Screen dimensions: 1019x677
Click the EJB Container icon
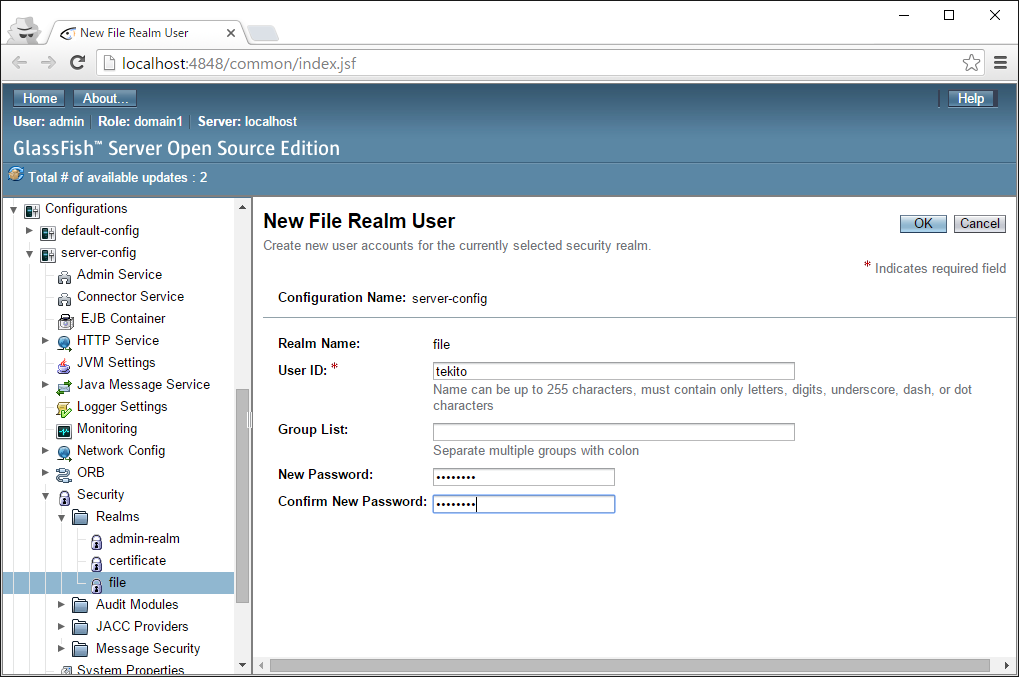click(x=66, y=321)
